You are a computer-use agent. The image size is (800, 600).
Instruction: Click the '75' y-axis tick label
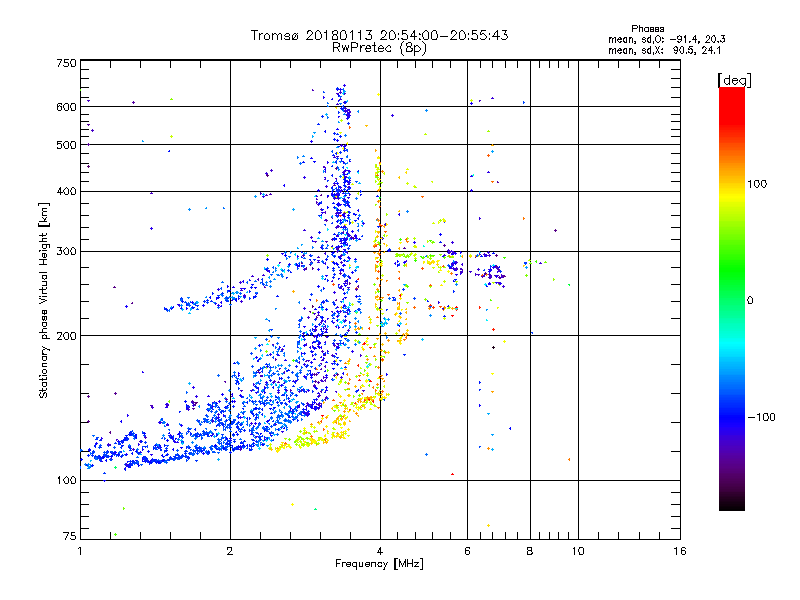(70, 536)
